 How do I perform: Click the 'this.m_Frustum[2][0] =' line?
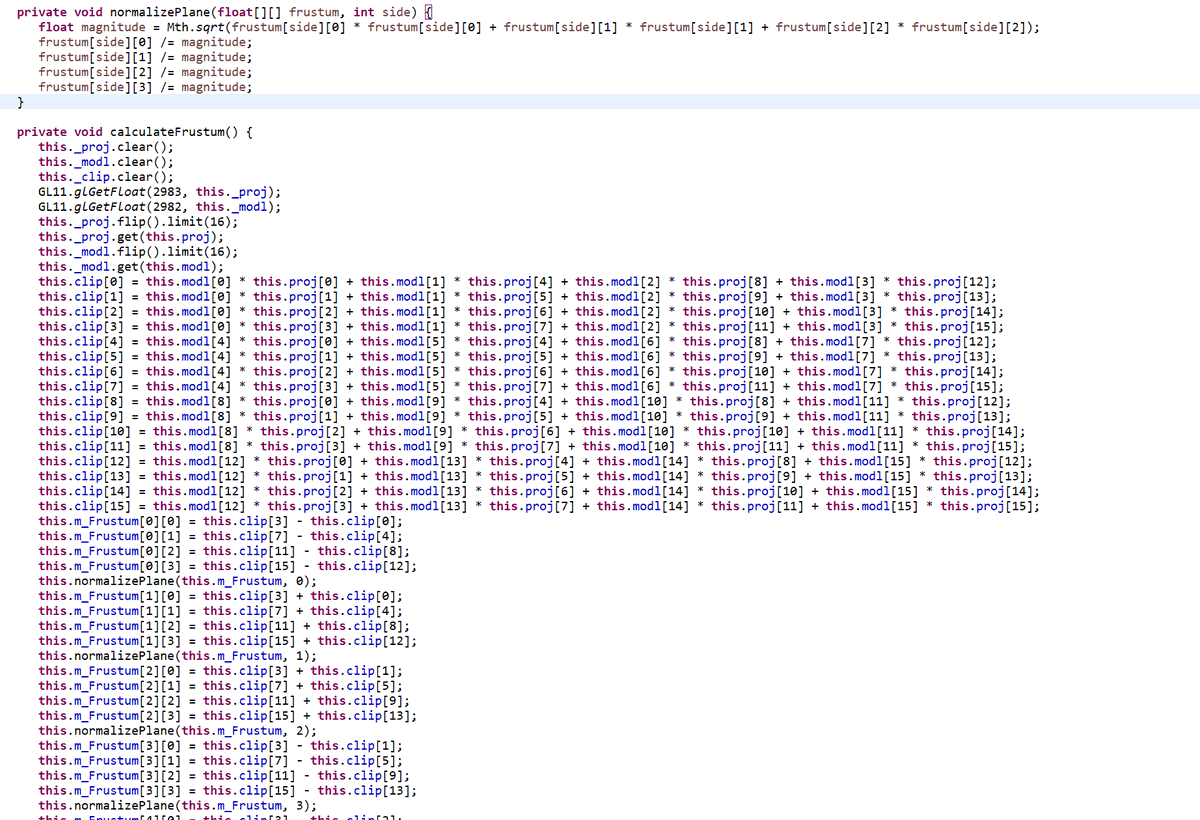220,671
